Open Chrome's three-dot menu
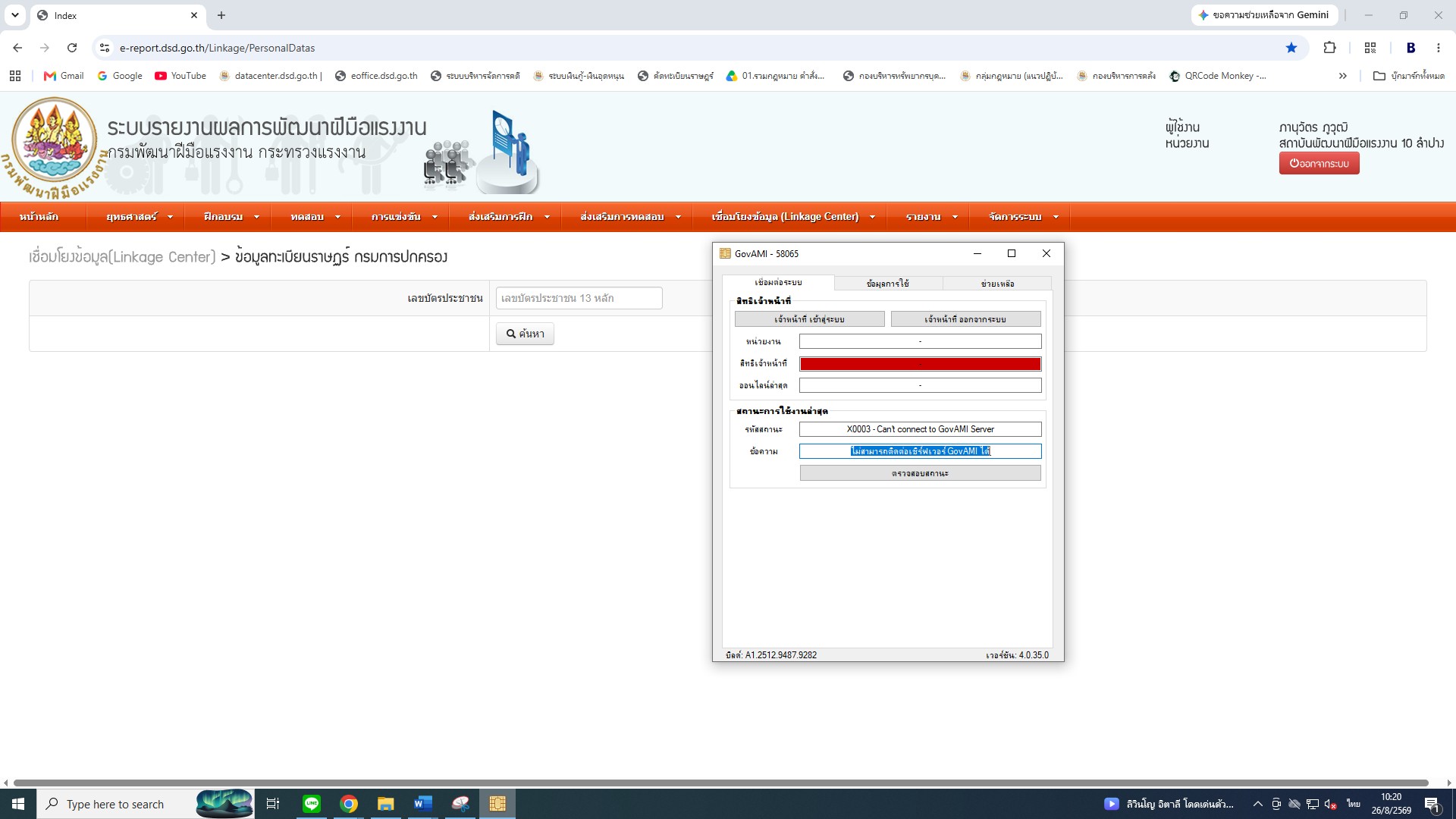 click(x=1439, y=48)
